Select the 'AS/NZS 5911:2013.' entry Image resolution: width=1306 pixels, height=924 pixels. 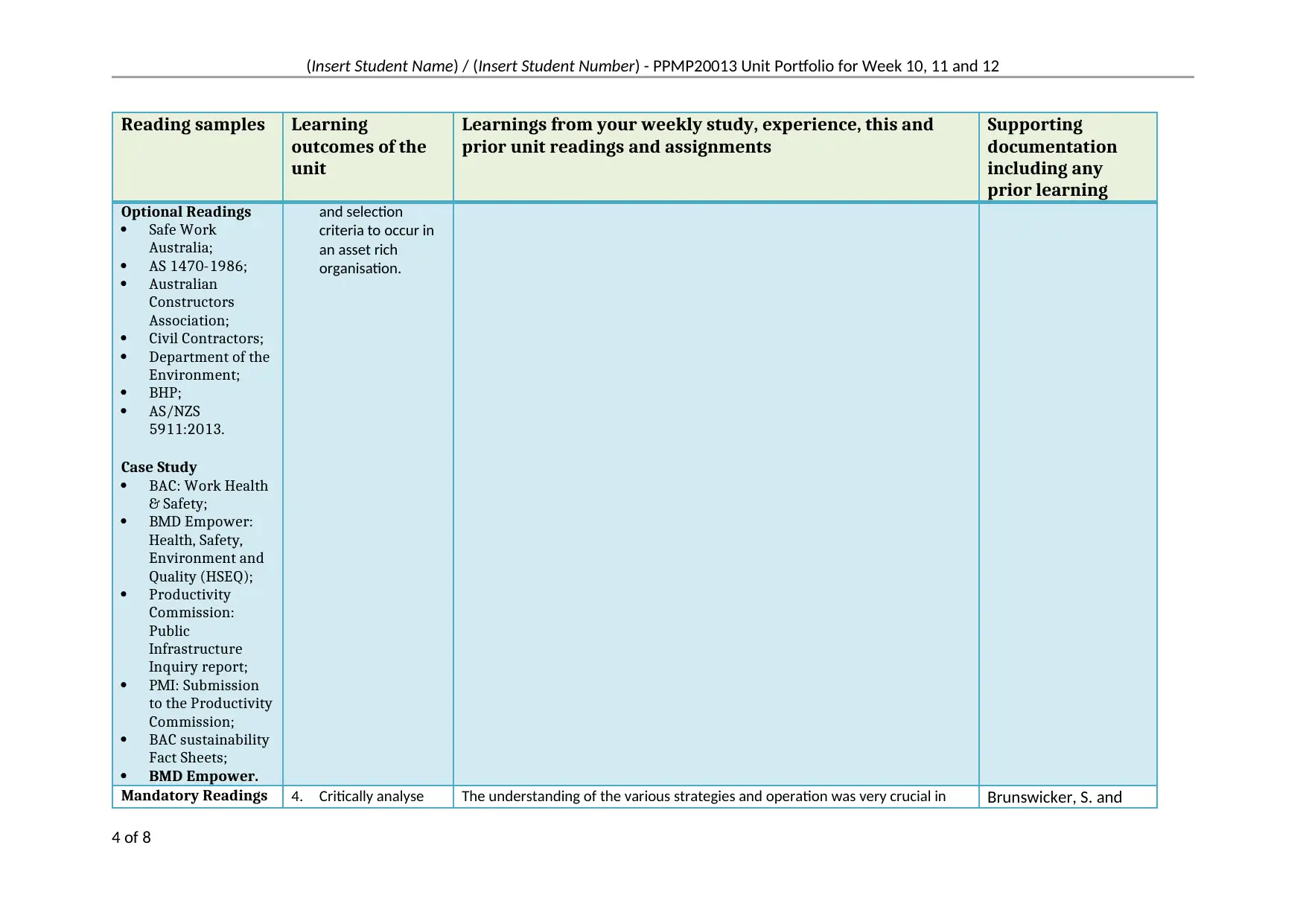(x=187, y=420)
